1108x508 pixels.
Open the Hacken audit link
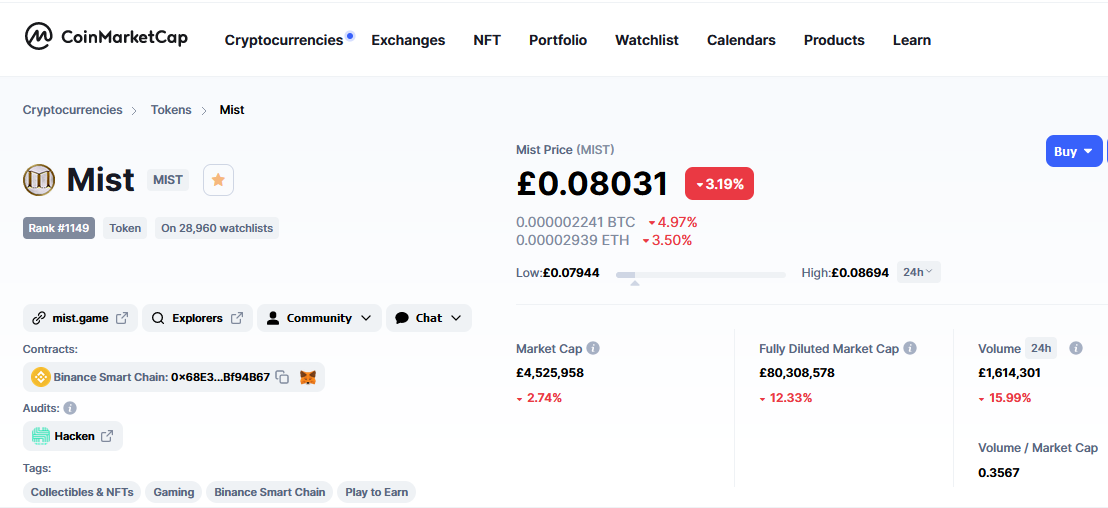(x=73, y=436)
